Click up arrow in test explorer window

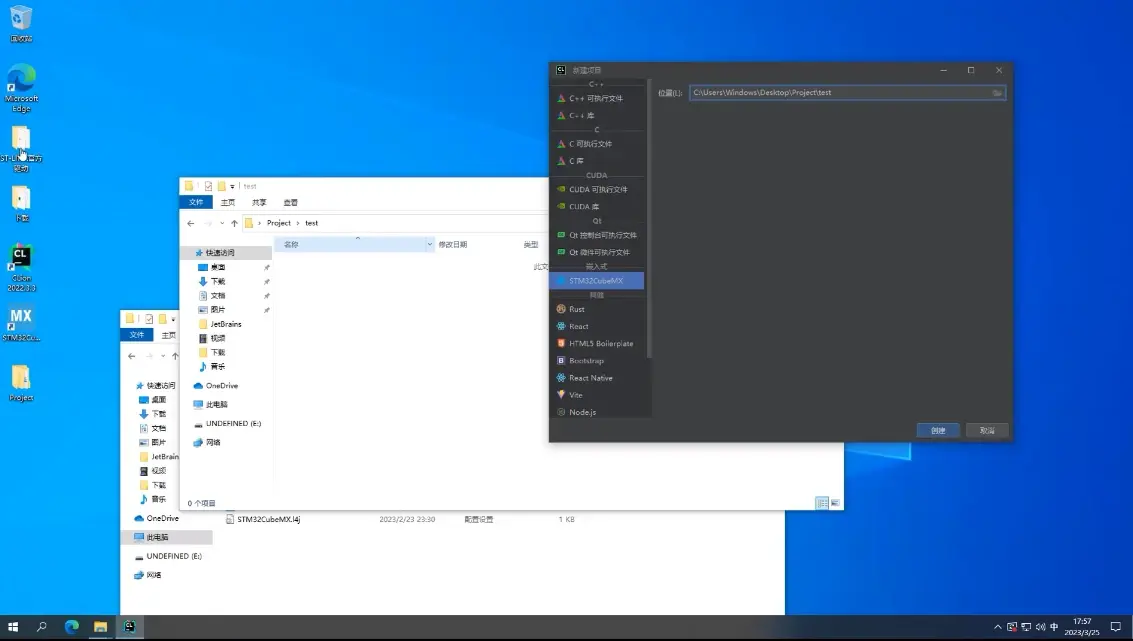coord(234,223)
